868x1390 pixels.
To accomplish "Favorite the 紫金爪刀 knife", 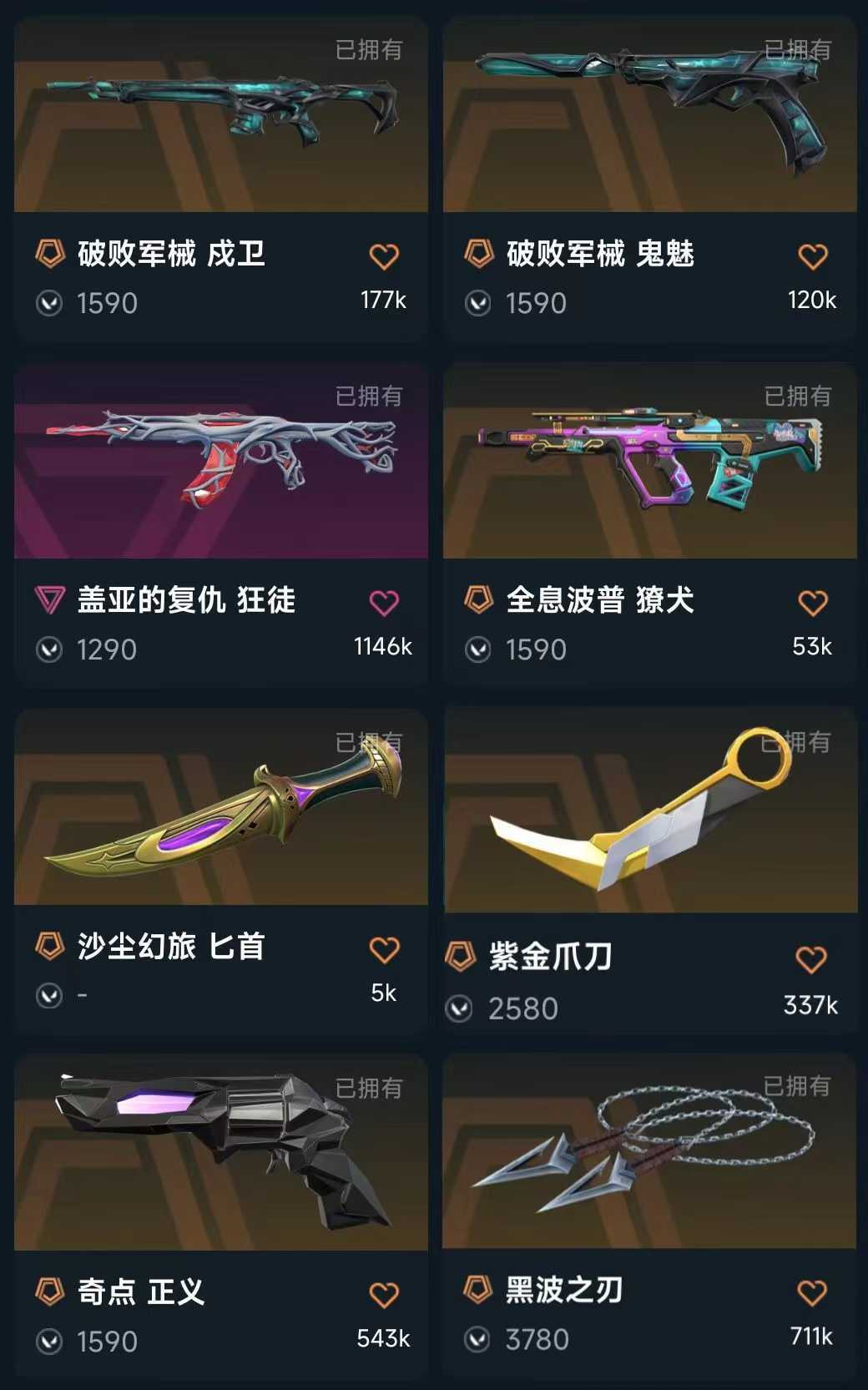I will click(x=811, y=959).
